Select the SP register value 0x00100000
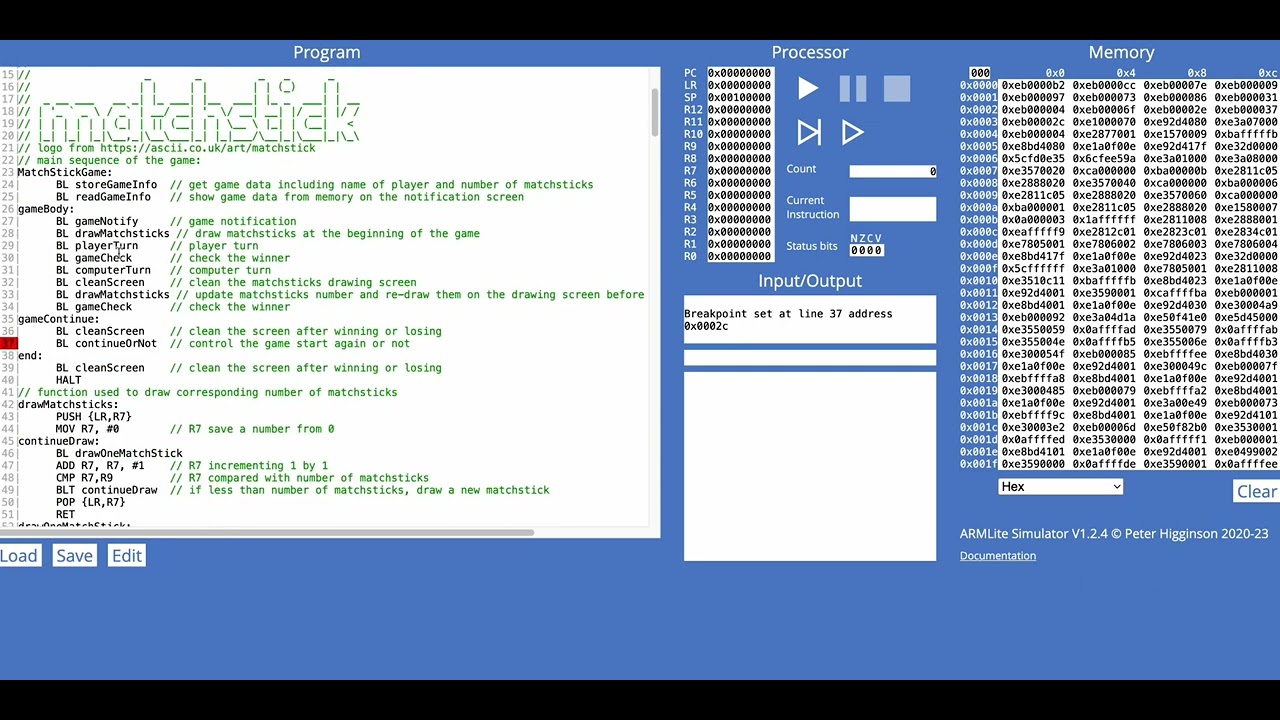1280x720 pixels. point(739,97)
